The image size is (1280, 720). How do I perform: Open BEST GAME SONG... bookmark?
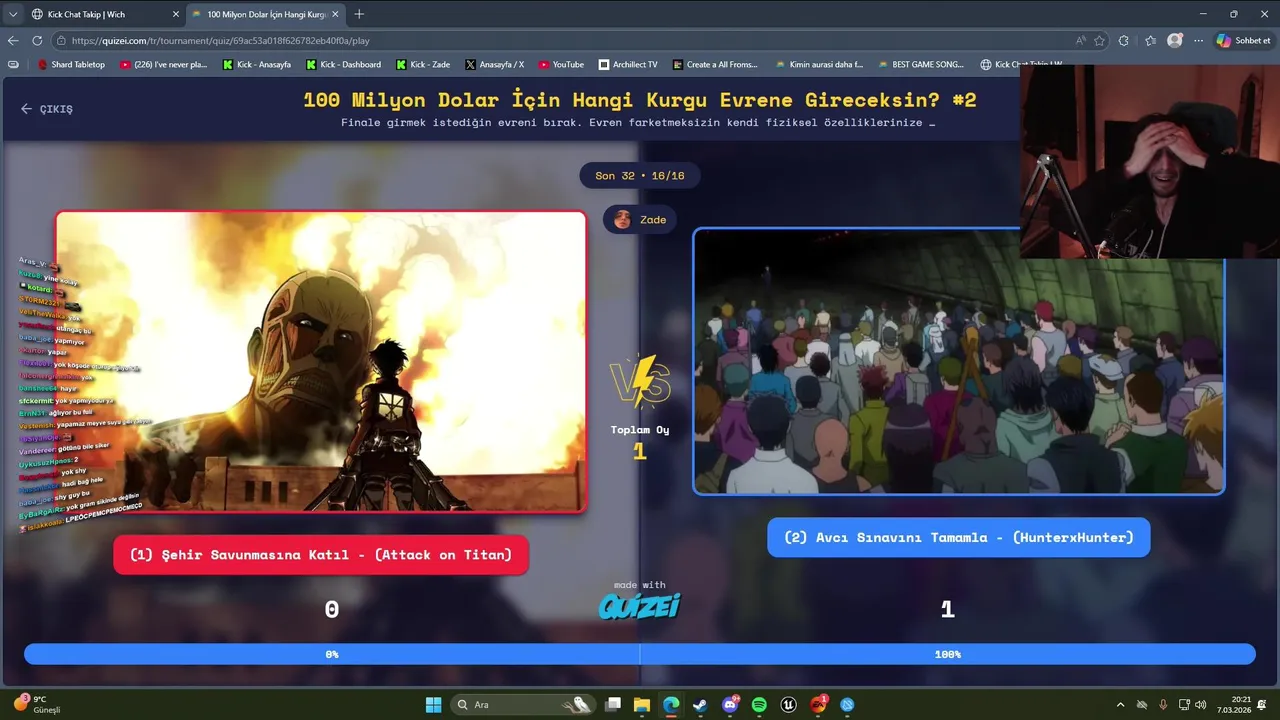(x=921, y=64)
